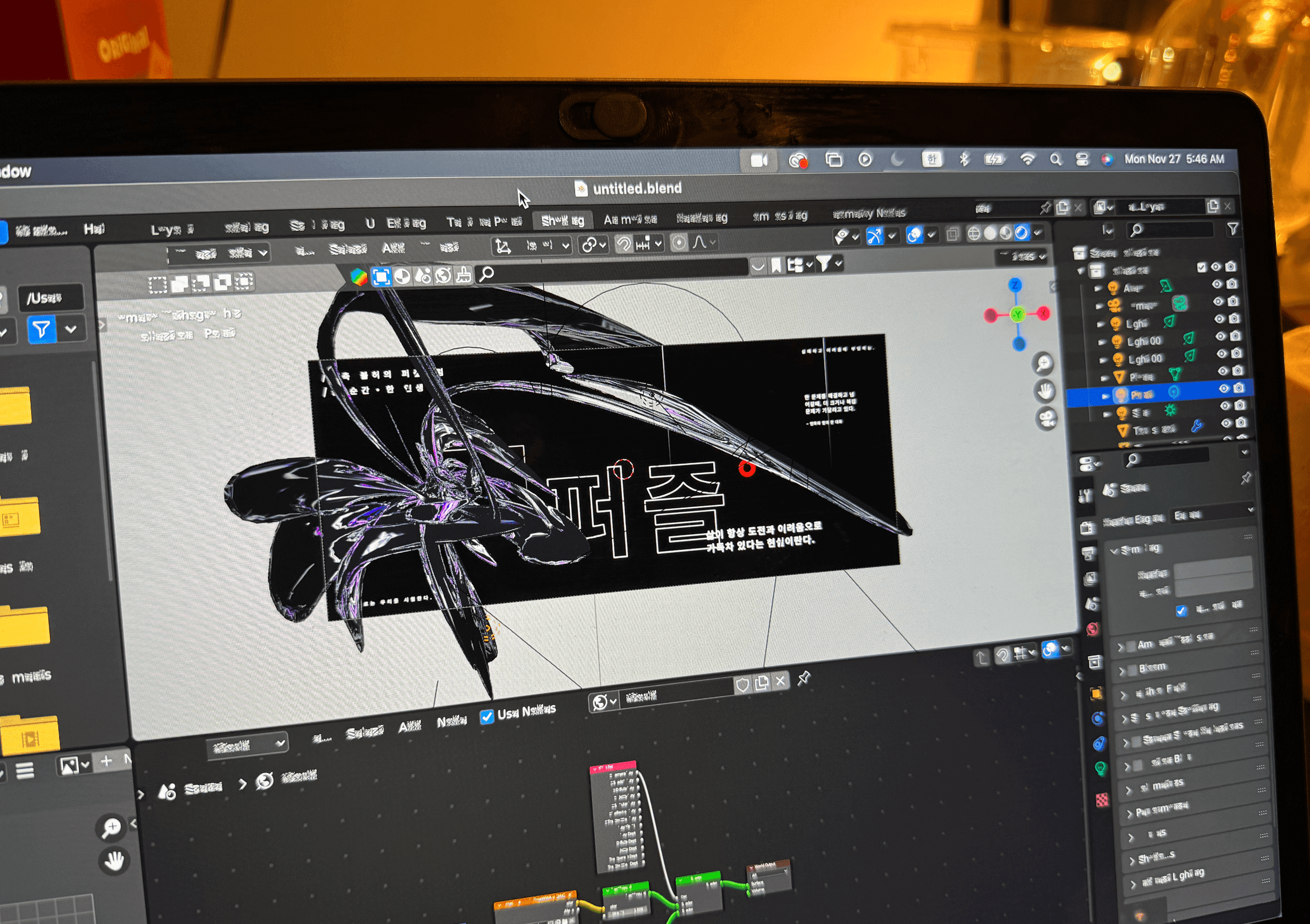1310x924 pixels.
Task: Open World properties tab (red globe icon)
Action: 1092,629
